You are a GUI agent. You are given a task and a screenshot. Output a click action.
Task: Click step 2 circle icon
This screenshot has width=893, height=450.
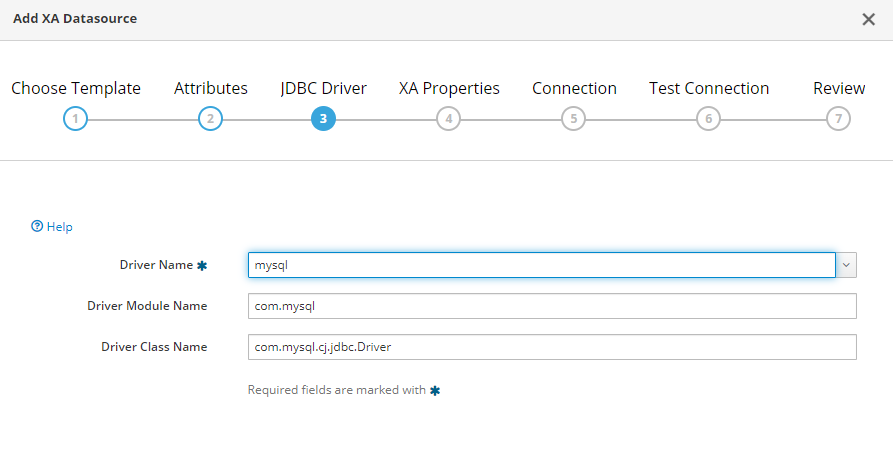[210, 119]
